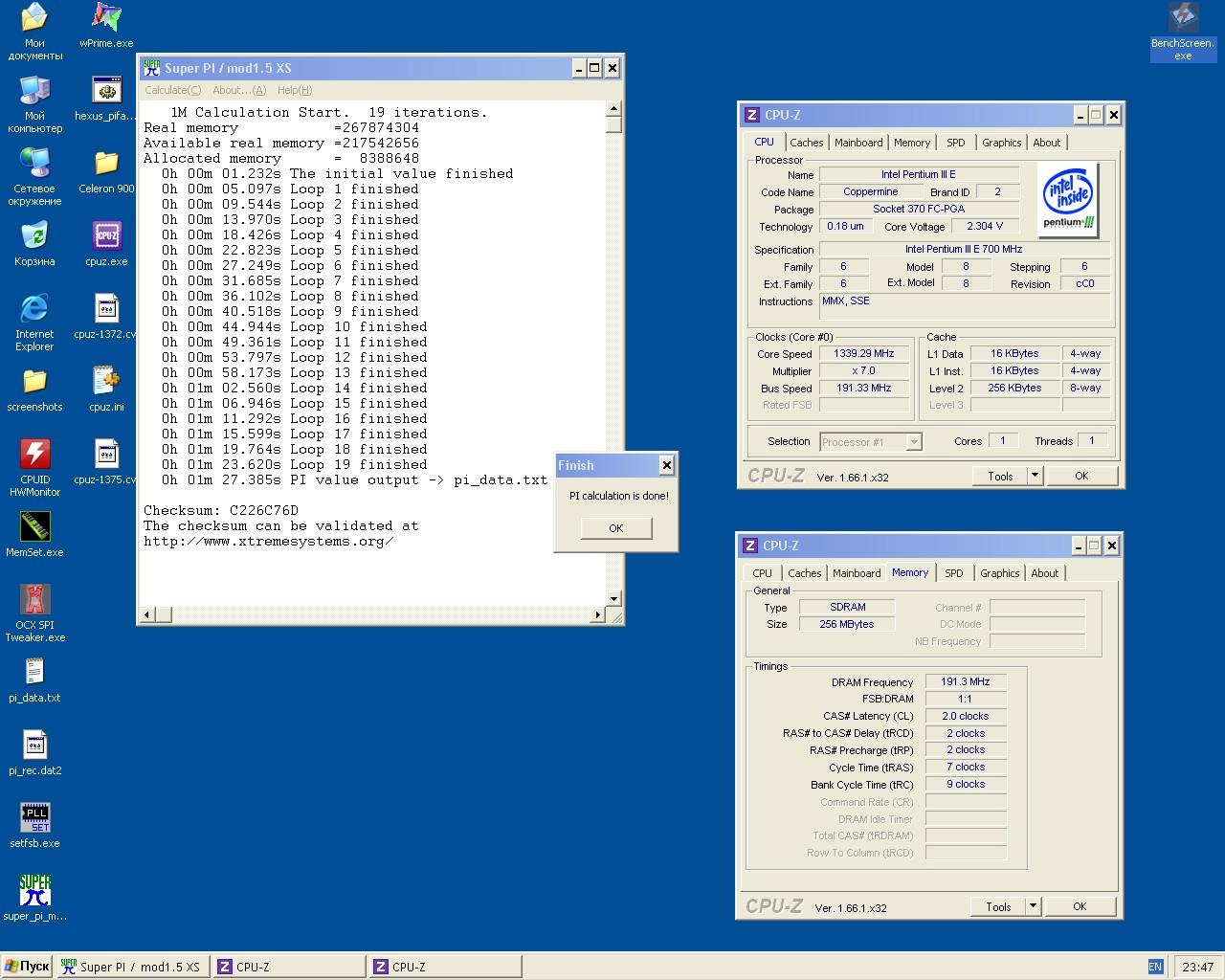Click Core Speed value 1339.29 MHz
Image resolution: width=1225 pixels, height=980 pixels.
pos(863,353)
